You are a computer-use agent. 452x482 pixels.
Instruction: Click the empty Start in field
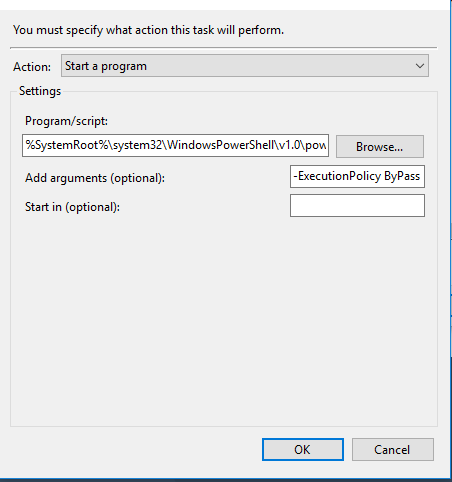pos(357,206)
